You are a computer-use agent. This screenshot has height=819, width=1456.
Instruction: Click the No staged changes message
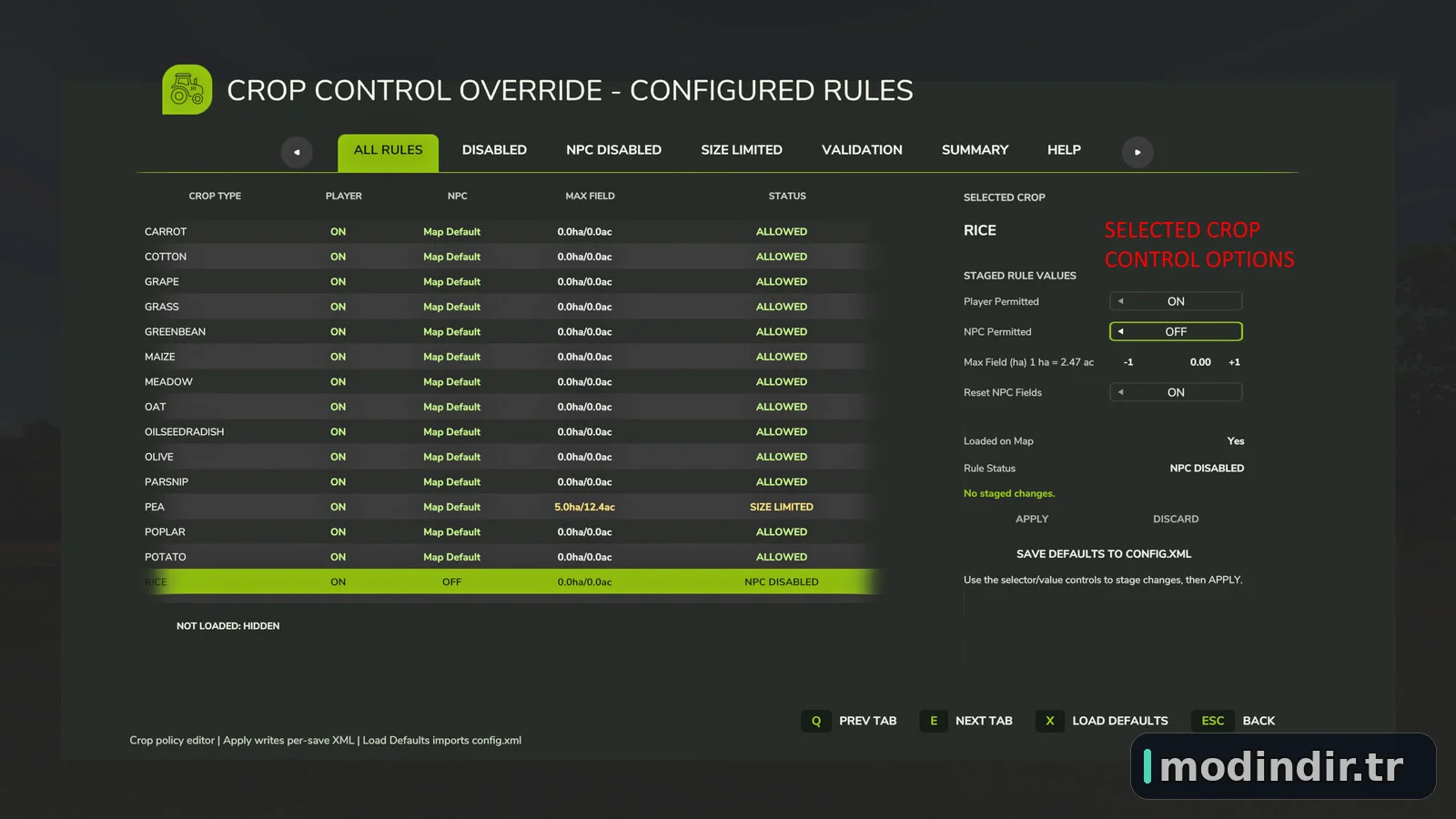click(1009, 493)
